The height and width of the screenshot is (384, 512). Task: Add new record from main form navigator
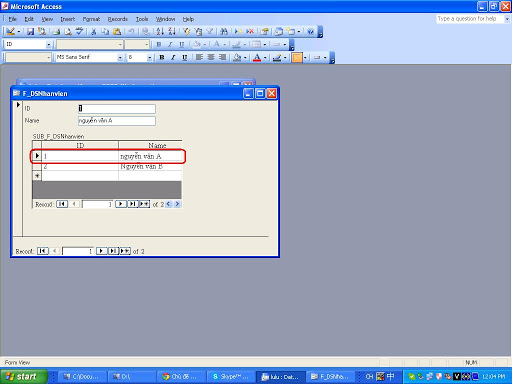tap(125, 251)
